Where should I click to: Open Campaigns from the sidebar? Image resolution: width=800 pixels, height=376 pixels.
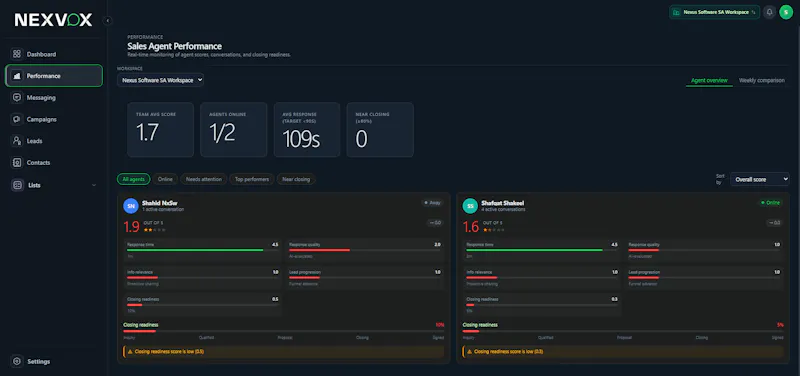54,119
